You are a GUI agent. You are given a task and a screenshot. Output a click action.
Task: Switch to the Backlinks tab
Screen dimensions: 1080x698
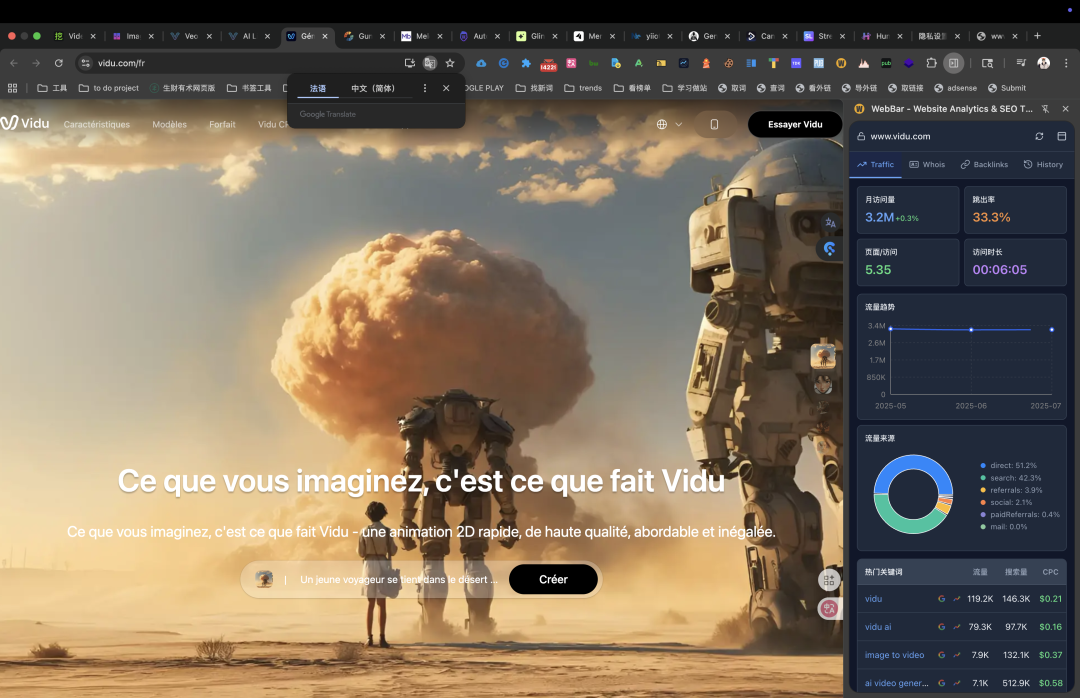pyautogui.click(x=984, y=165)
